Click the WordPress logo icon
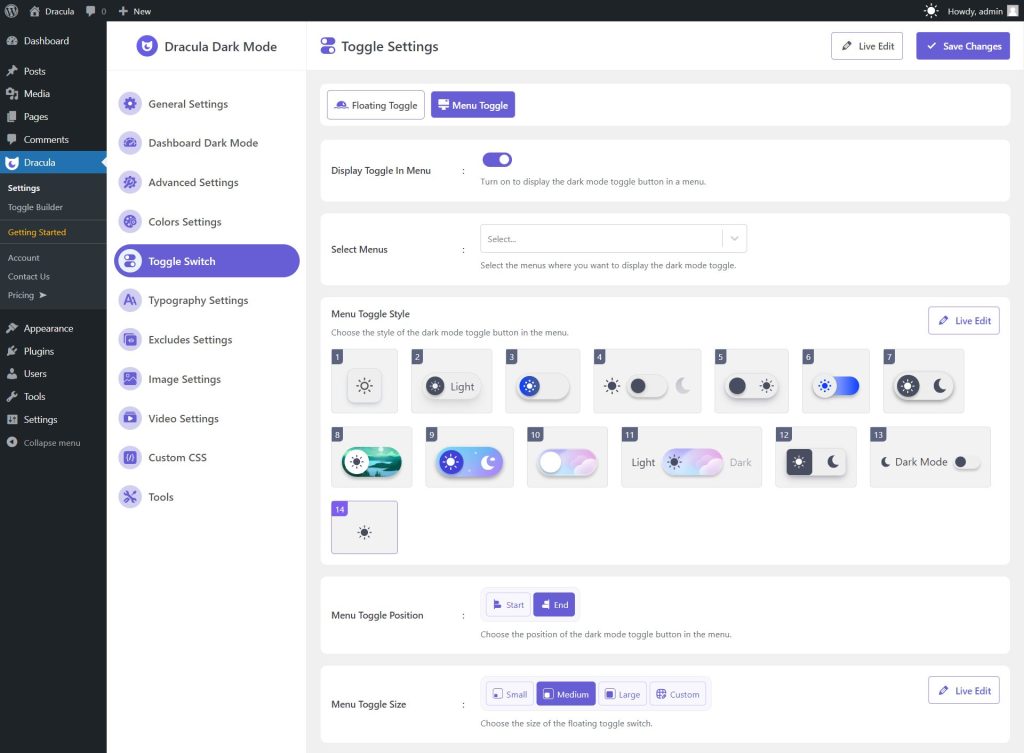This screenshot has height=753, width=1024. tap(11, 11)
